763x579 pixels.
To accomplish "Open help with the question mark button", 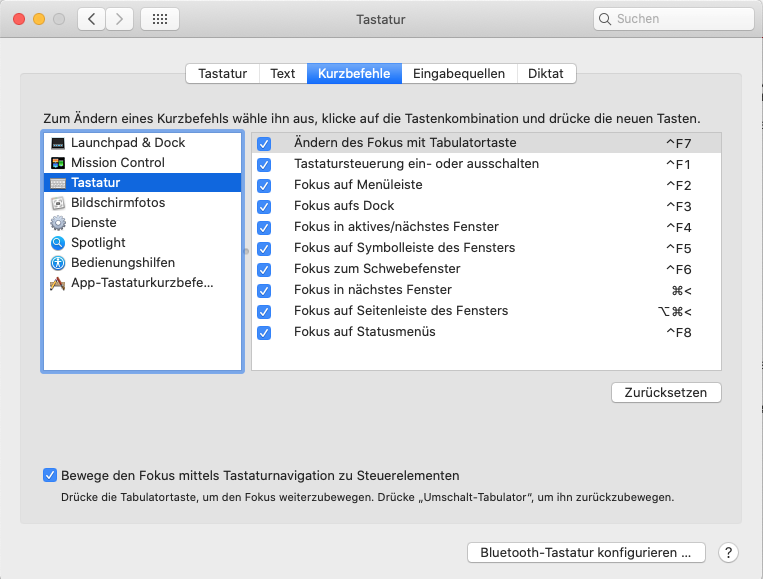I will coord(728,553).
